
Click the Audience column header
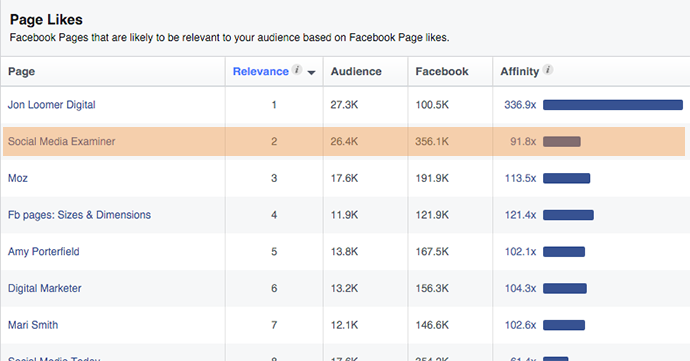click(356, 71)
